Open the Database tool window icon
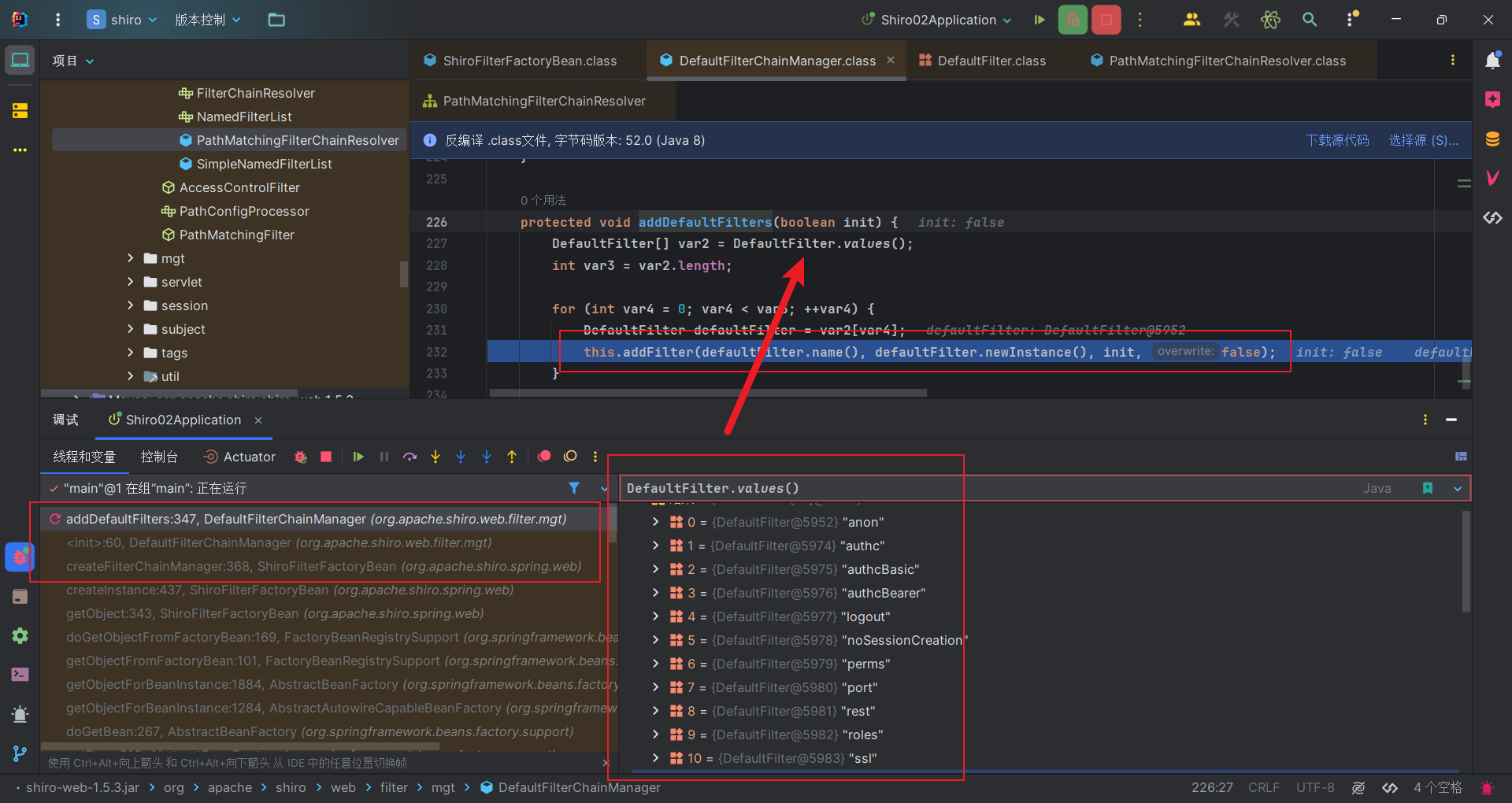 click(1492, 139)
